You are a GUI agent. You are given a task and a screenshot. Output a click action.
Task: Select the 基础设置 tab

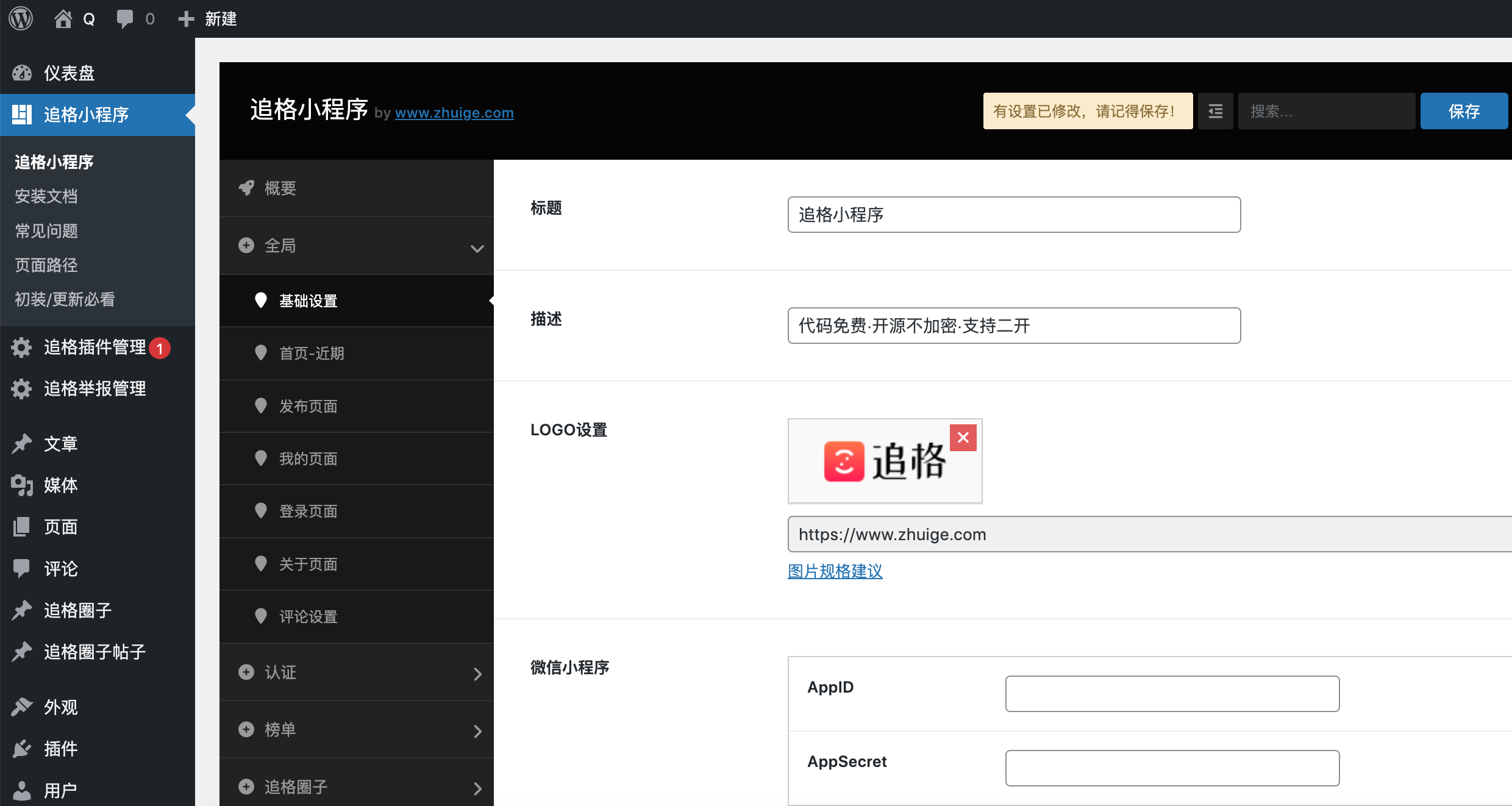point(357,301)
